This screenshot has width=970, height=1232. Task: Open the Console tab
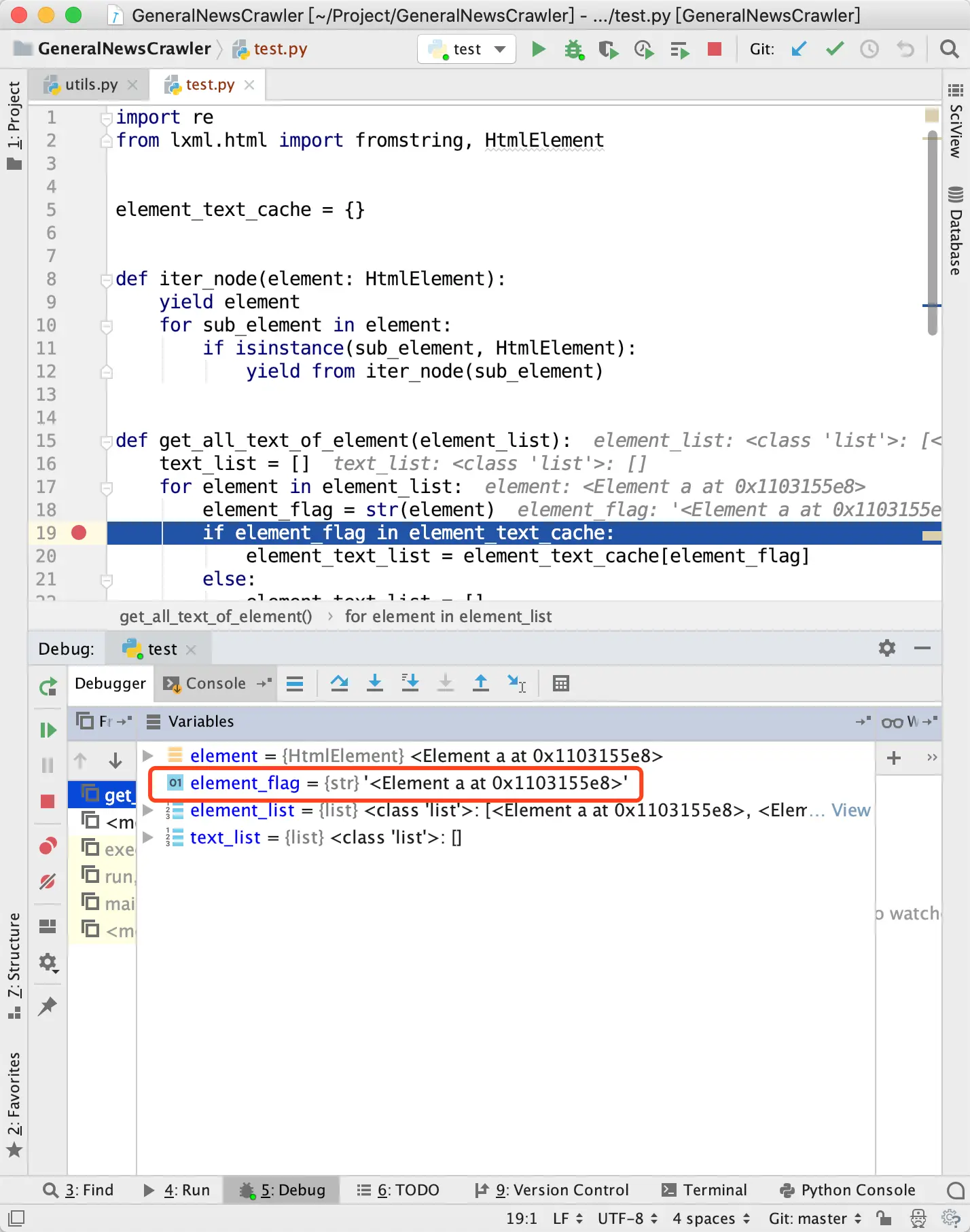(215, 683)
